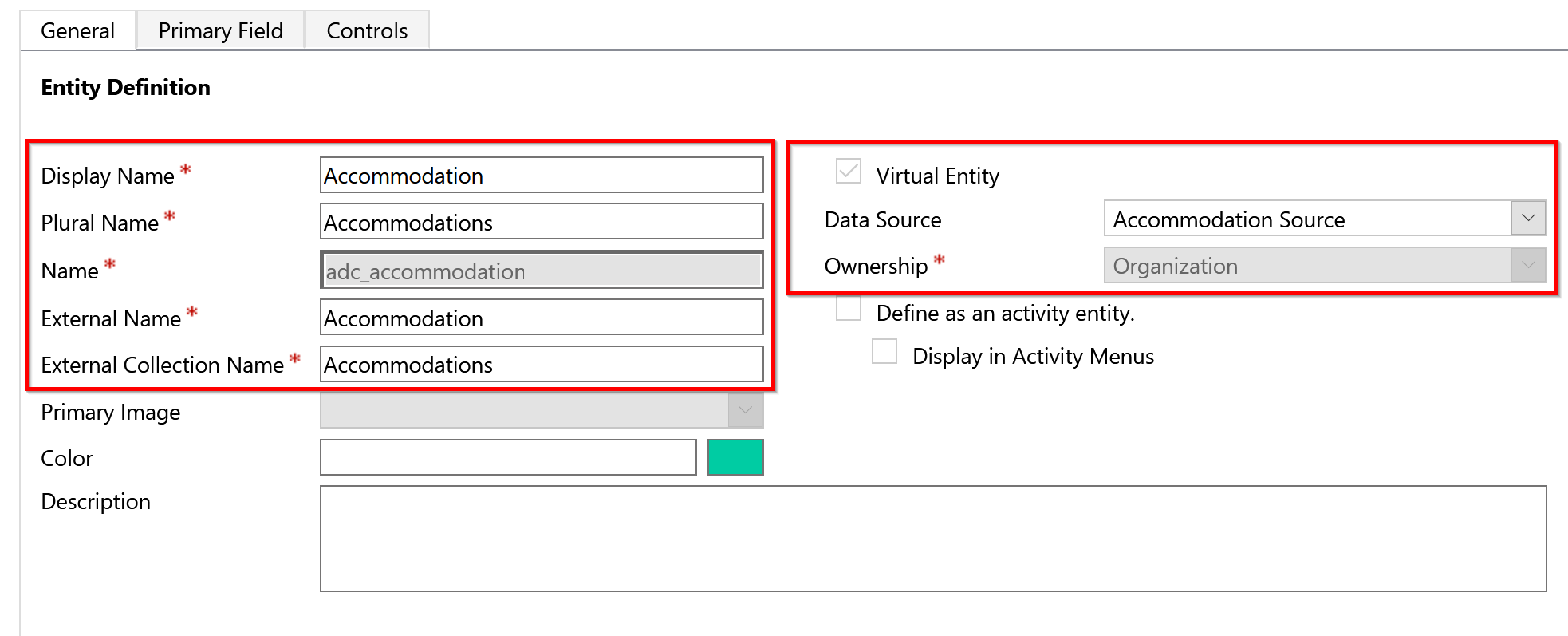Open the Ownership dropdown showing Organization
The width and height of the screenshot is (1568, 636).
tap(1325, 265)
